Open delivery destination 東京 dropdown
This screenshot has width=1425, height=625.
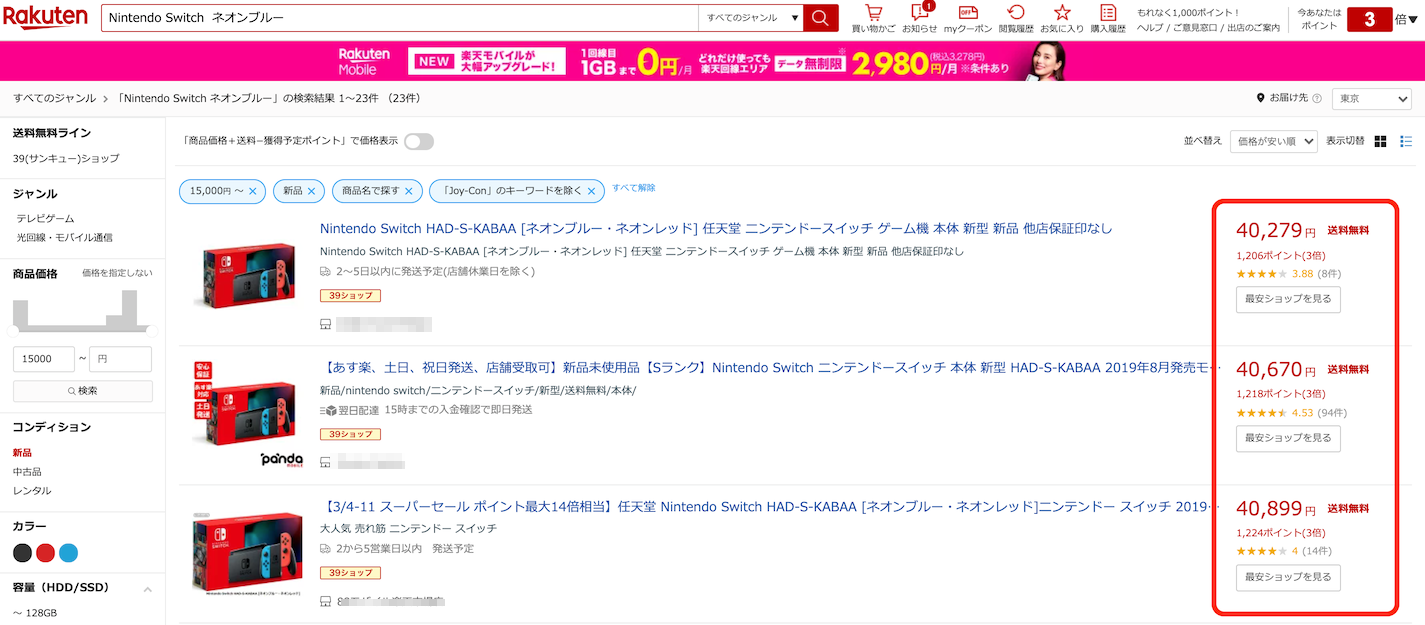click(1371, 99)
